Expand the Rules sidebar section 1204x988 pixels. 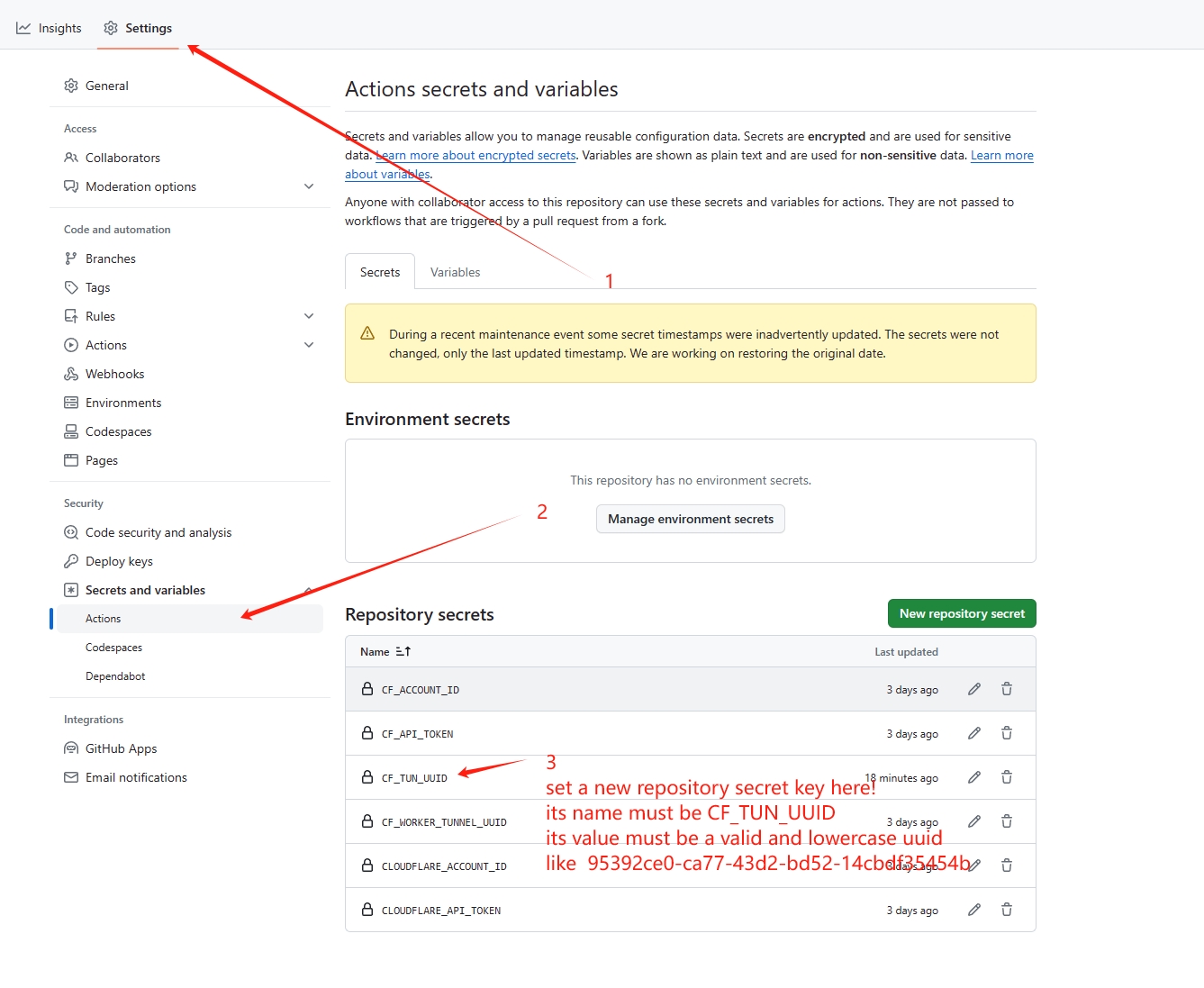pos(309,316)
